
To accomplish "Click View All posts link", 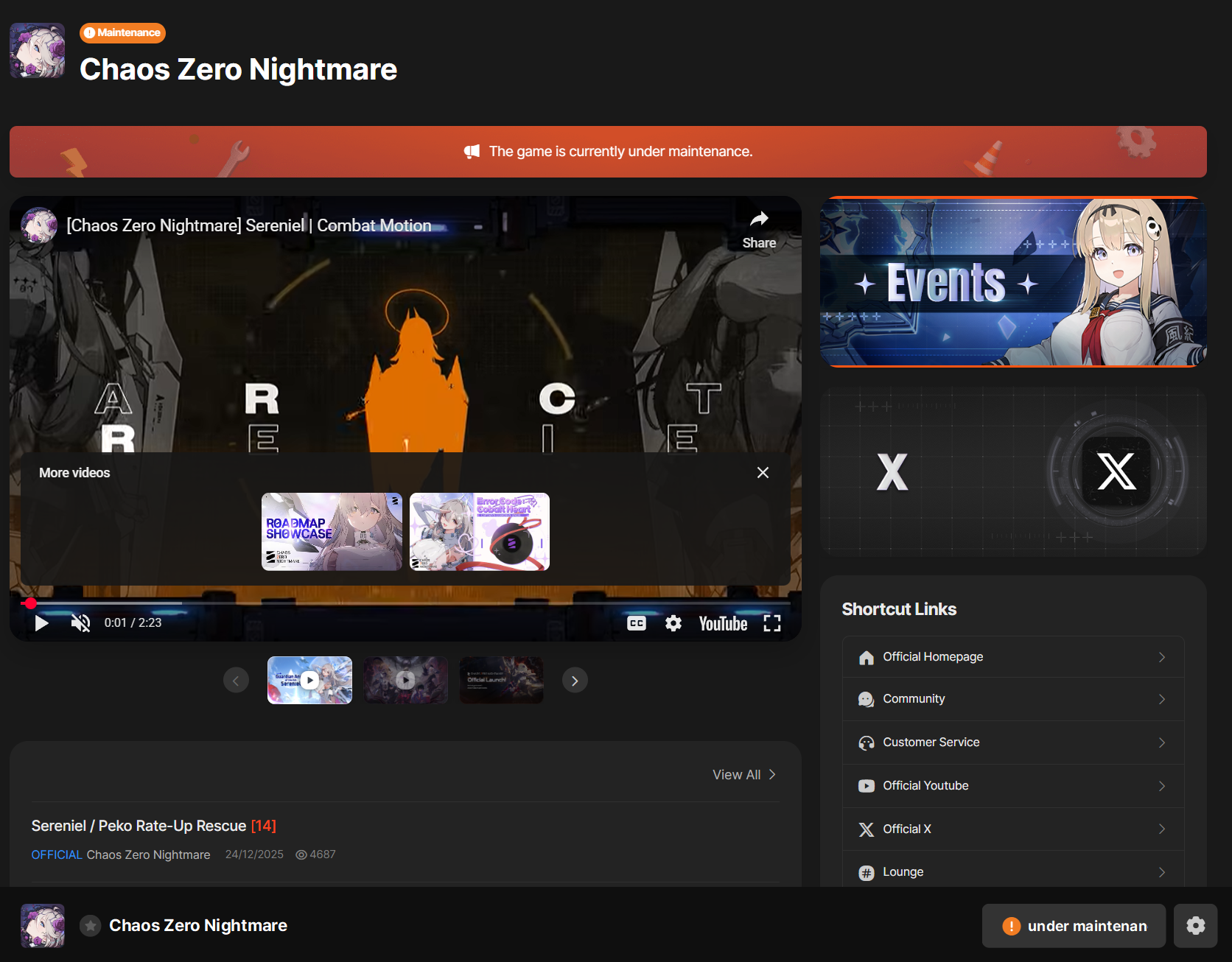I will point(744,775).
